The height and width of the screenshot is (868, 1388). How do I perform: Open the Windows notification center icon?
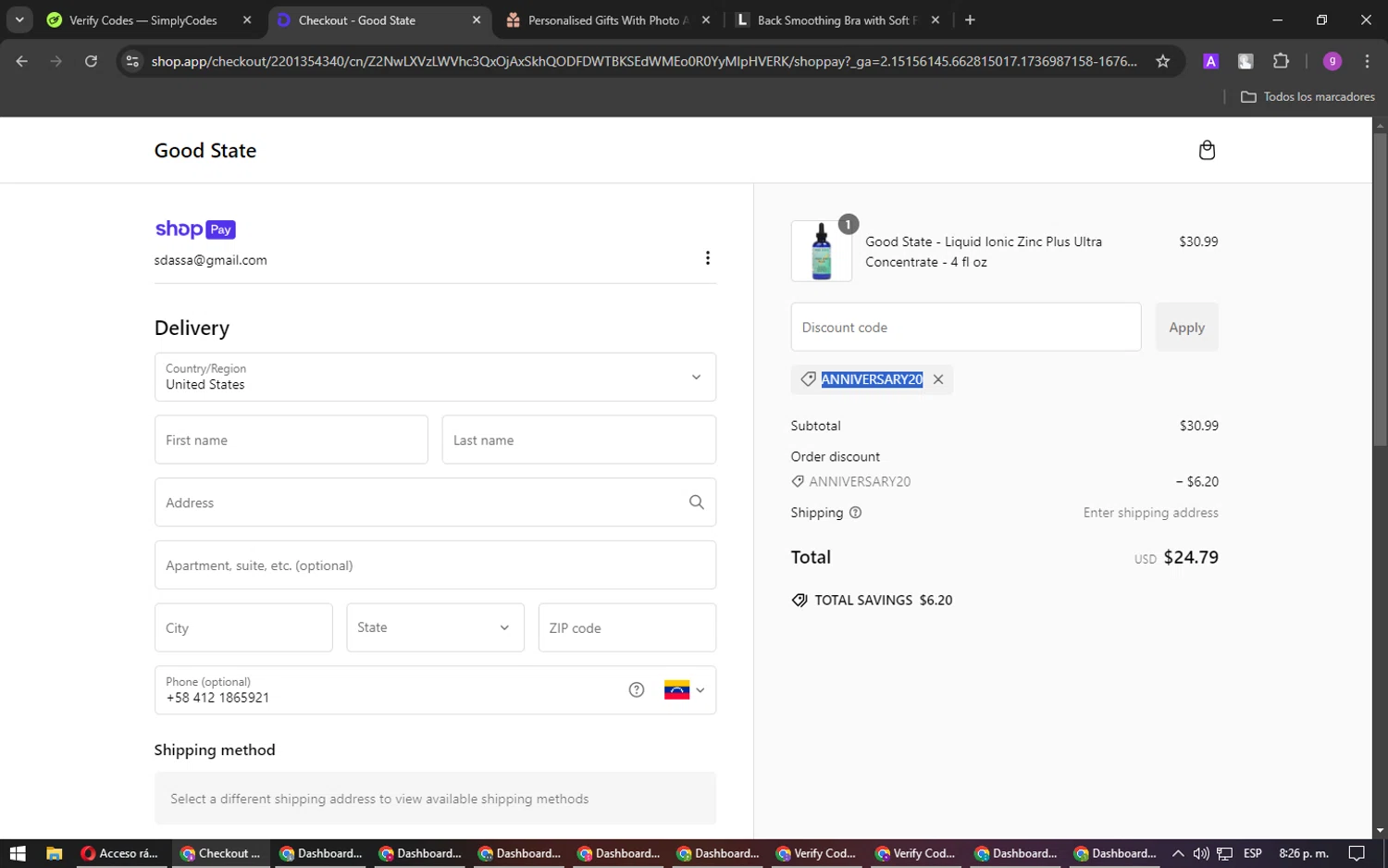click(x=1357, y=853)
